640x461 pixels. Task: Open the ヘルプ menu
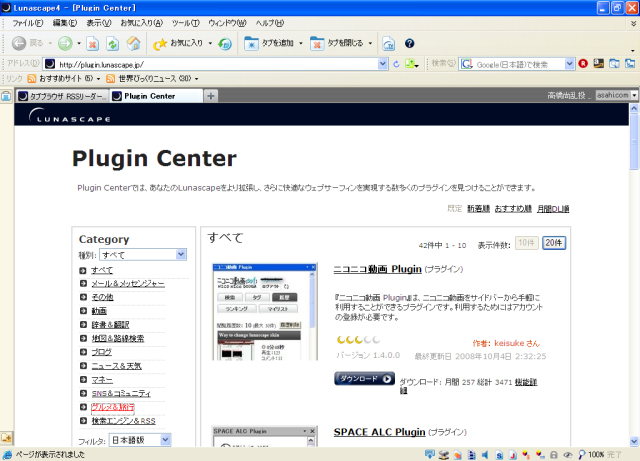[269, 23]
